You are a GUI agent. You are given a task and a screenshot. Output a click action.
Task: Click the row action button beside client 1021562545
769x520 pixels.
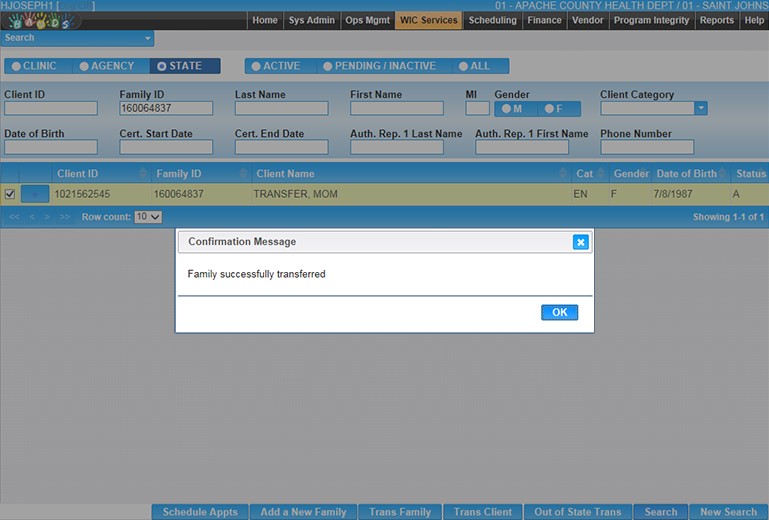(35, 194)
